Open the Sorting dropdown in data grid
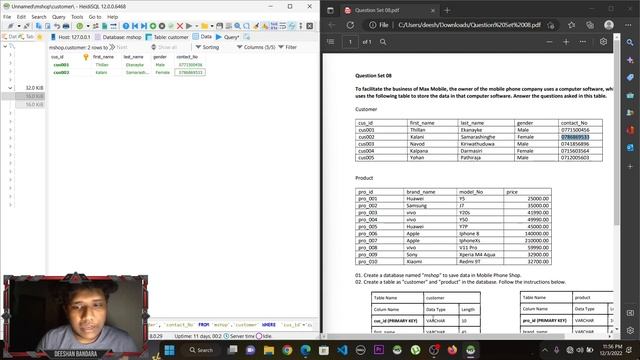640x360 pixels. pyautogui.click(x=207, y=47)
